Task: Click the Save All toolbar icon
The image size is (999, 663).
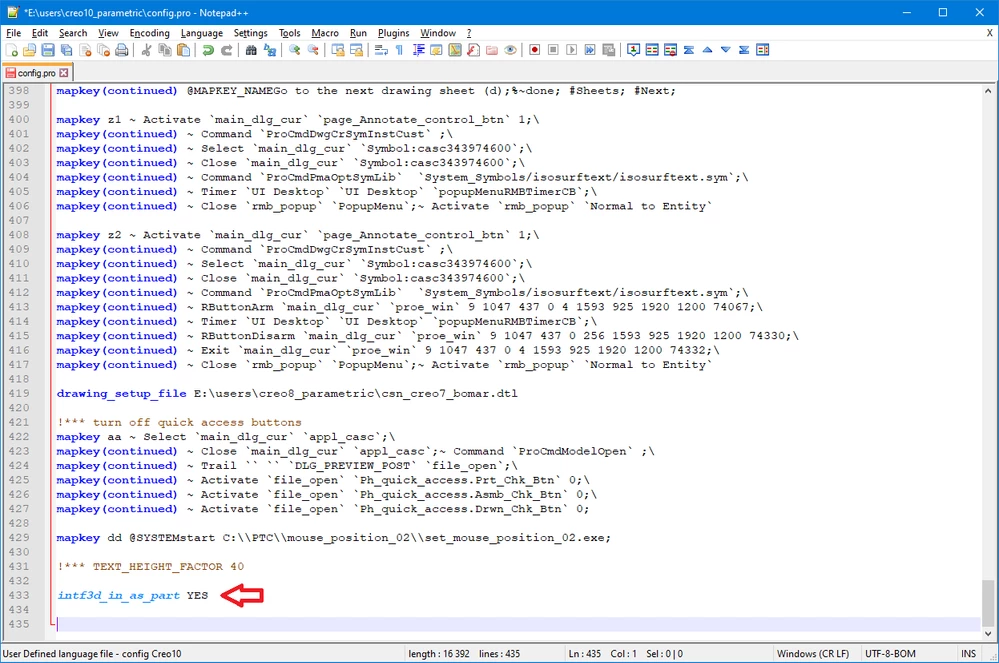Action: 66,50
